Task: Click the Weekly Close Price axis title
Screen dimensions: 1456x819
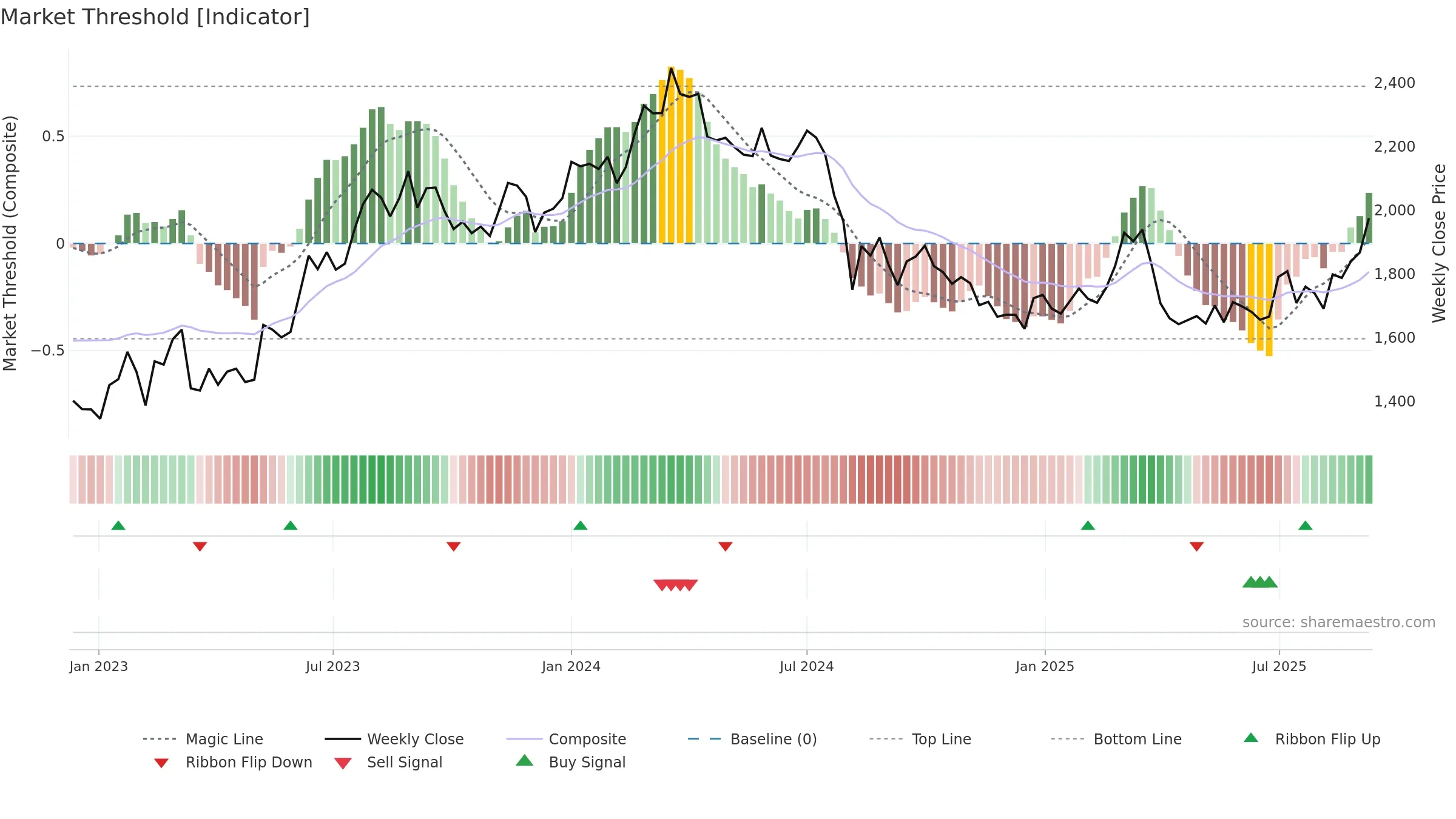Action: (x=1440, y=243)
